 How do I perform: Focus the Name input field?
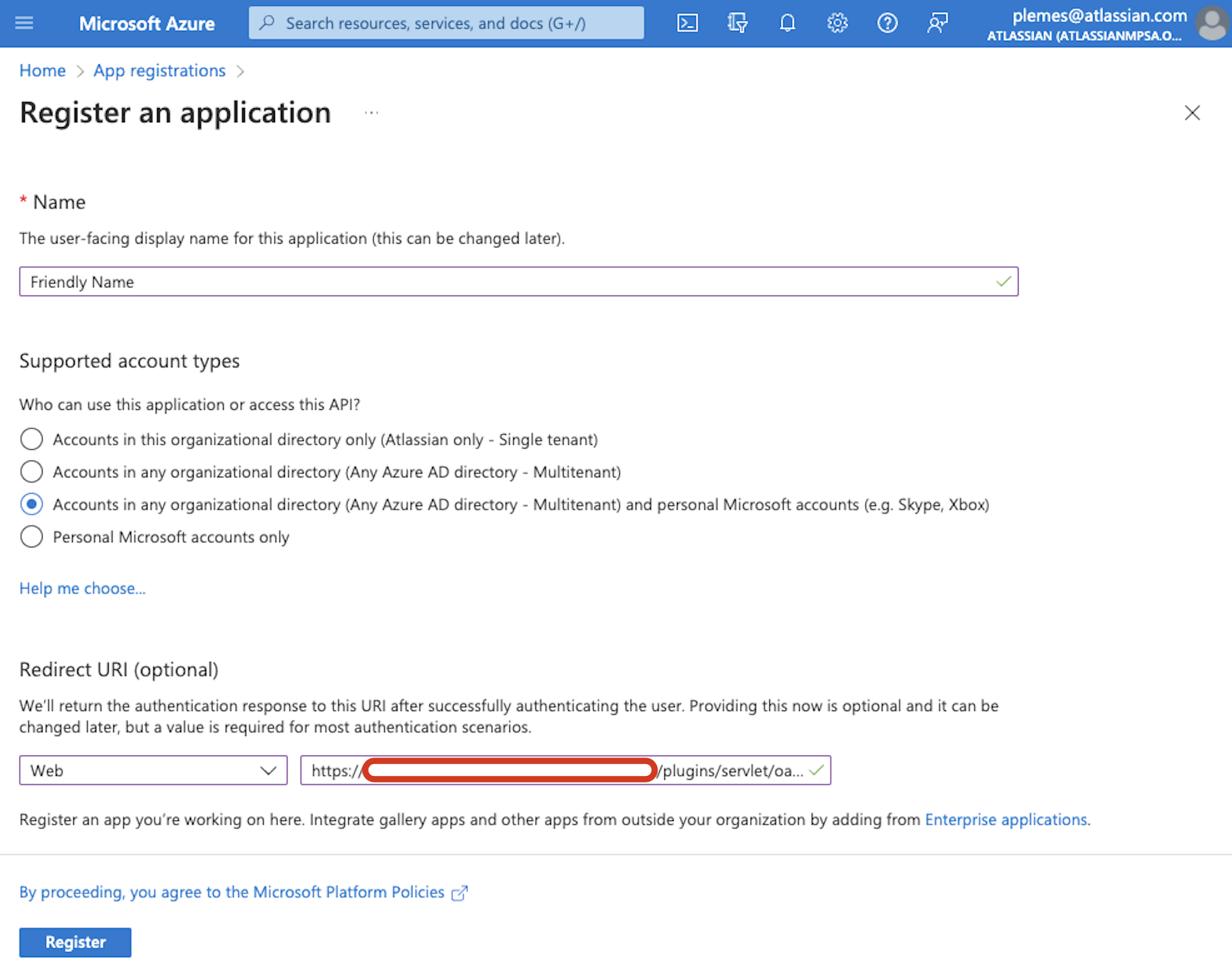(x=518, y=282)
